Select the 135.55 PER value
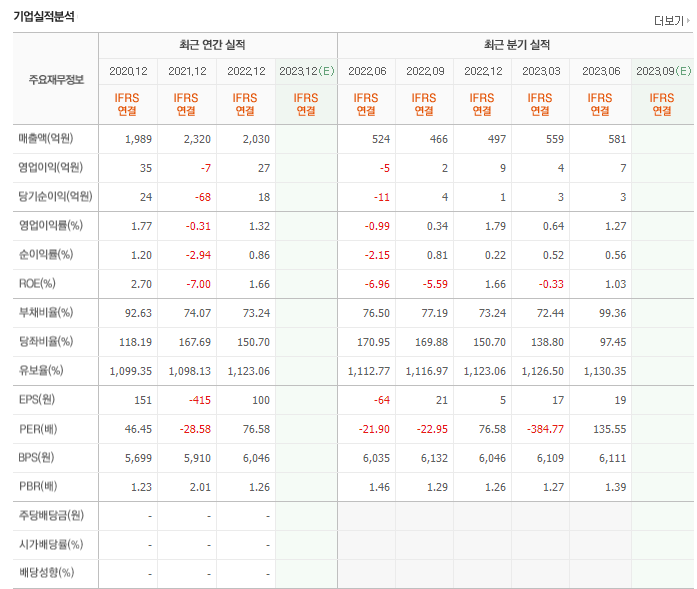697x589 pixels. 610,429
